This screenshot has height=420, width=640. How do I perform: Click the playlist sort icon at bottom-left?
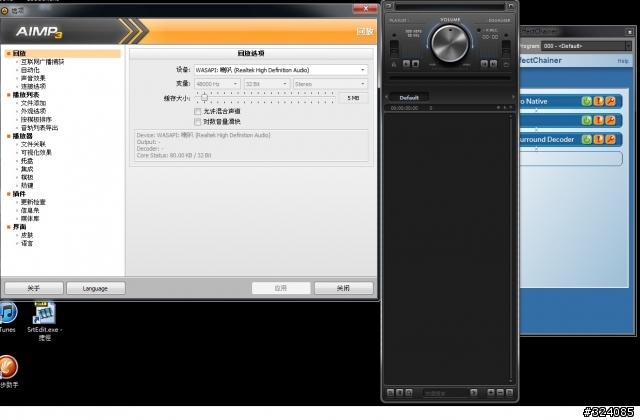tap(390, 393)
